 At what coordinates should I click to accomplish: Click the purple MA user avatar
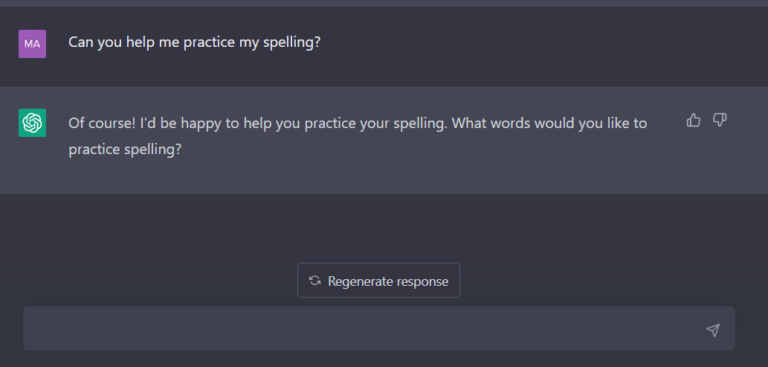(32, 44)
